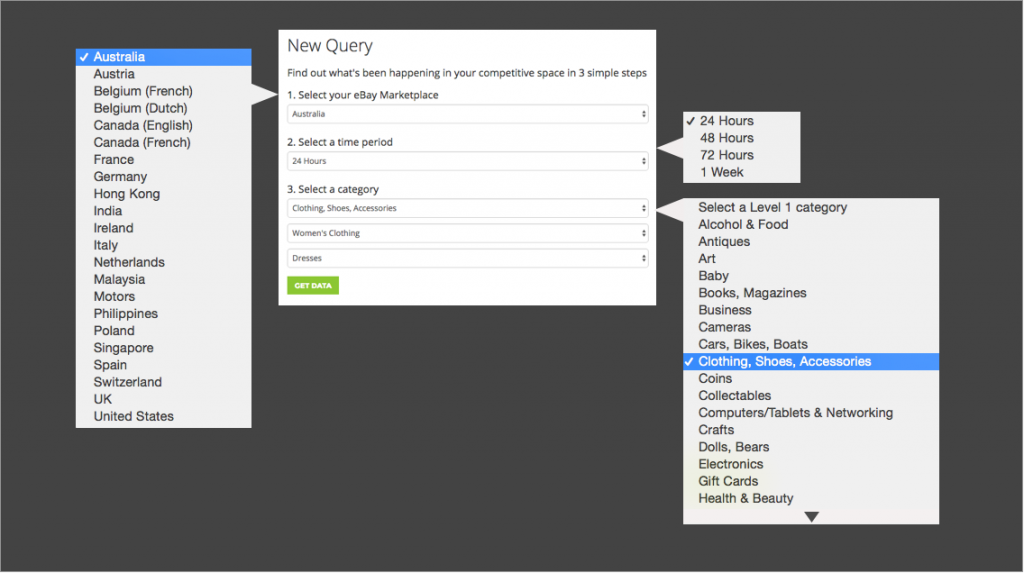Pick Canada (French) from the list

[163, 142]
